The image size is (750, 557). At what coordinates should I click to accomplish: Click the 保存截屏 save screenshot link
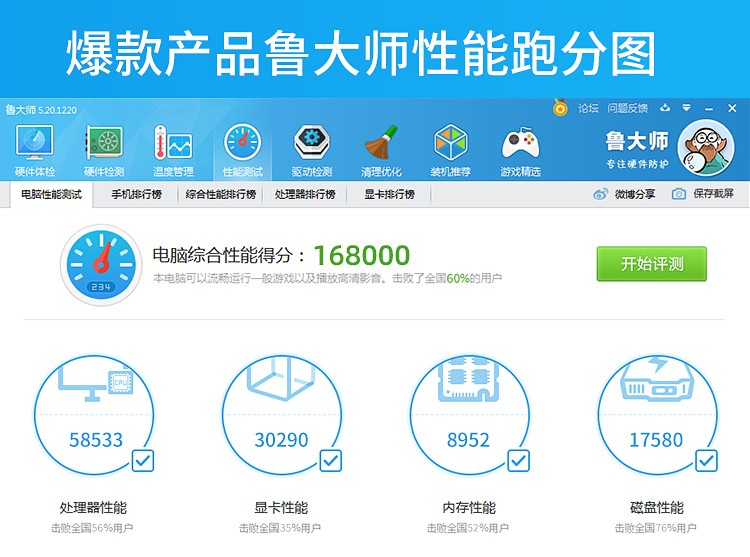(713, 194)
